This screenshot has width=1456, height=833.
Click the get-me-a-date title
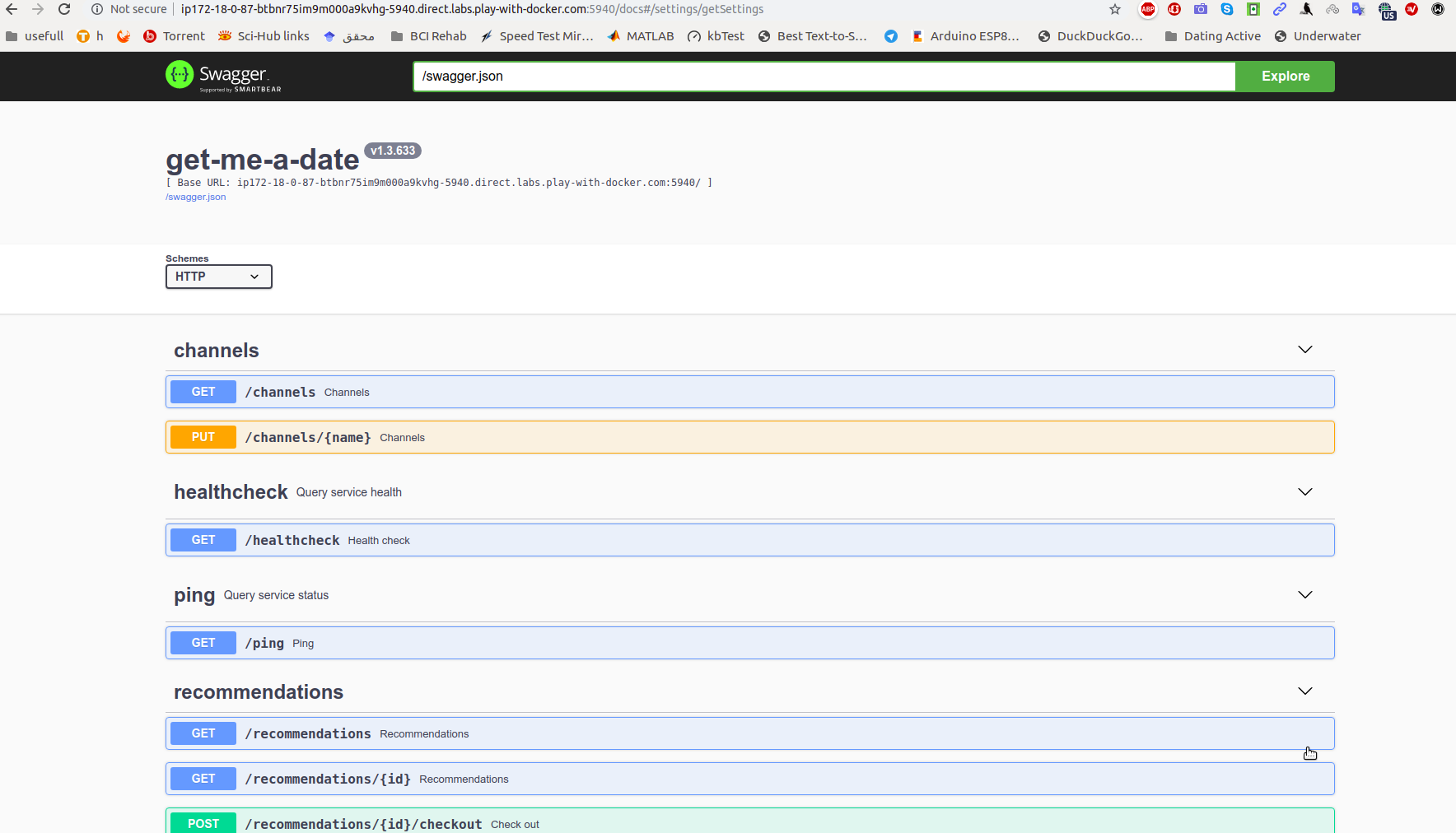tap(263, 160)
